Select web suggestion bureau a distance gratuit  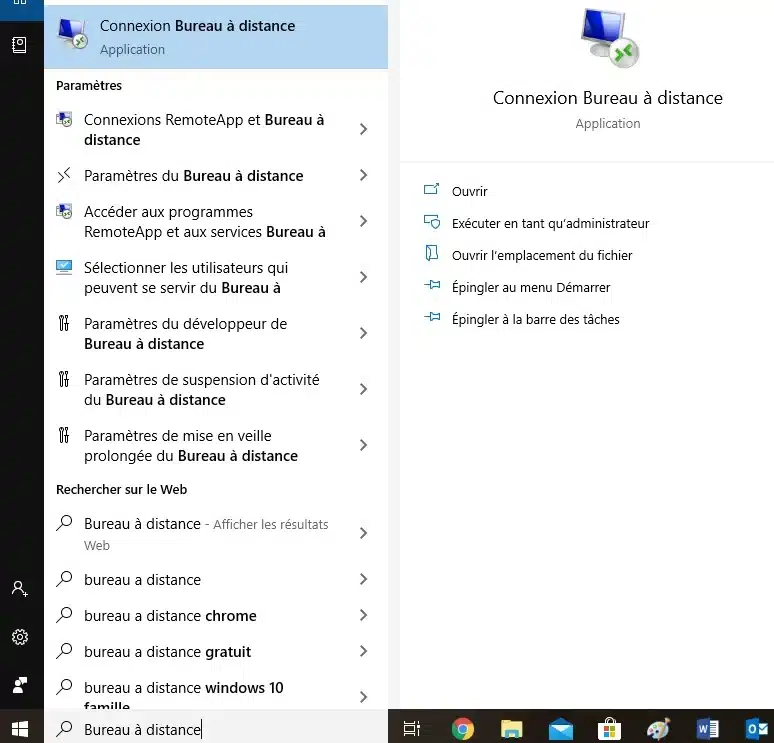coord(216,652)
